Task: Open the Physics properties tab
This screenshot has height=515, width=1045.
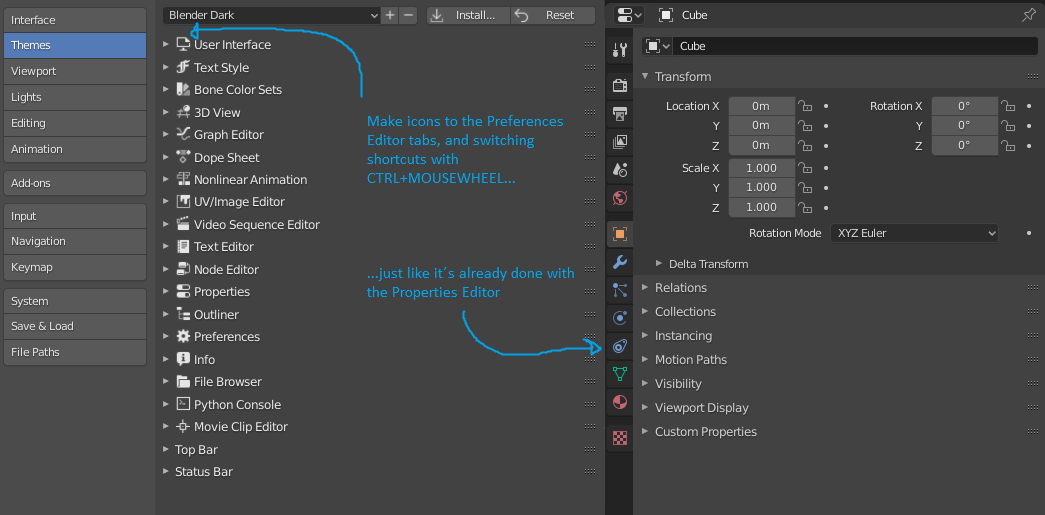Action: coord(620,318)
